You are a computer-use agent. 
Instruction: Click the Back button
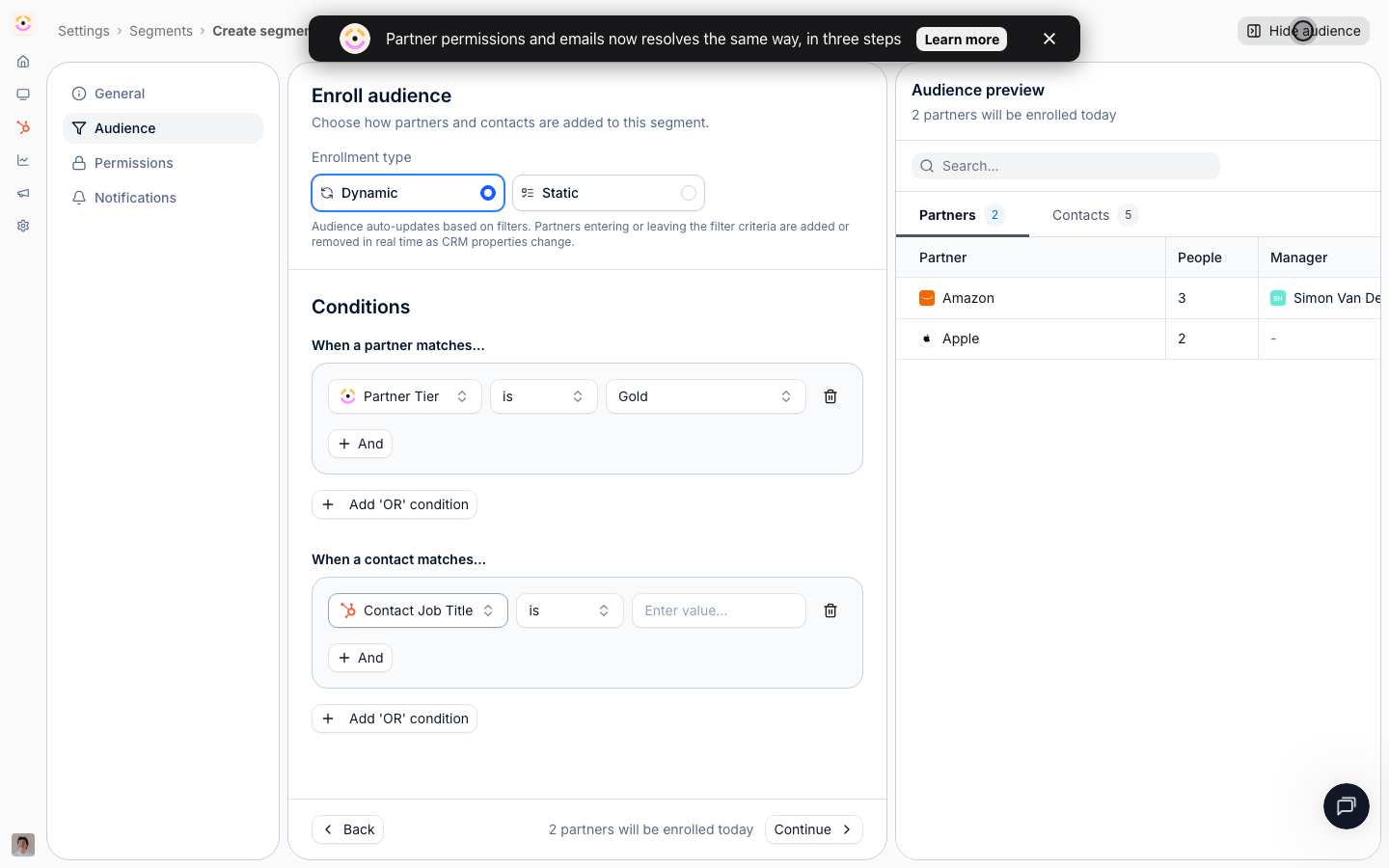point(348,829)
